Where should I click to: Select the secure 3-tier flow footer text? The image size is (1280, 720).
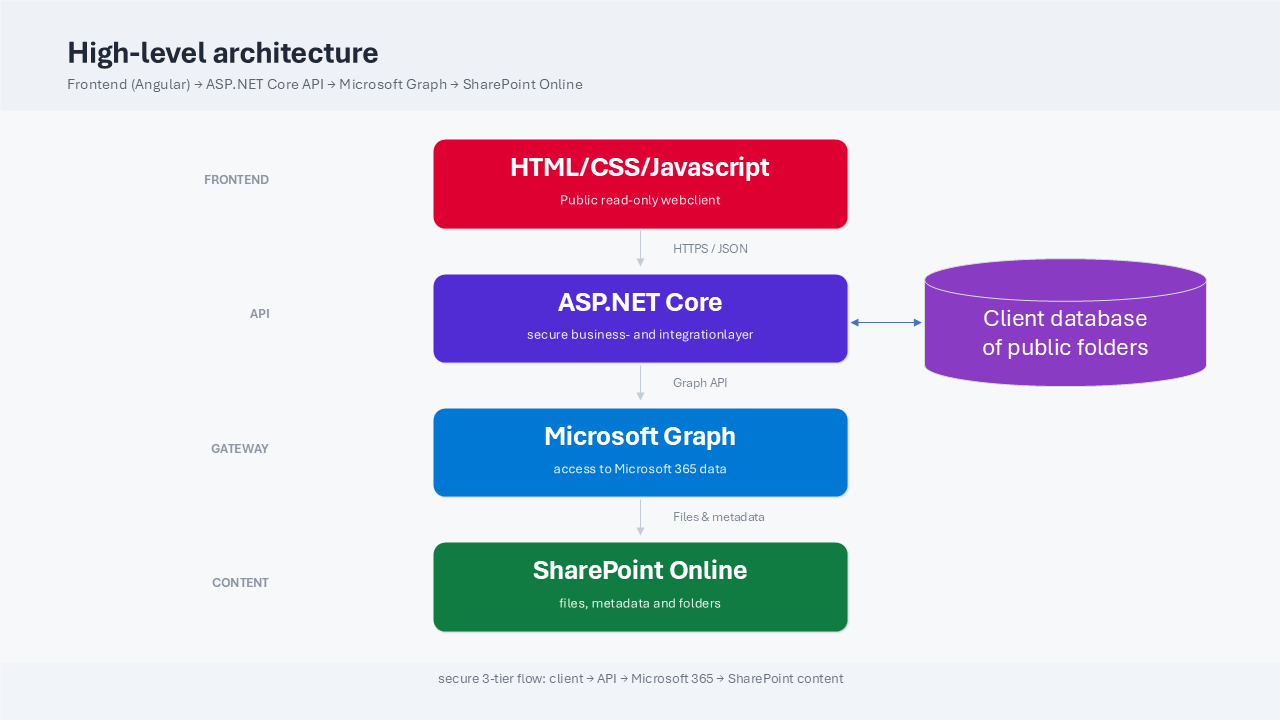click(640, 679)
